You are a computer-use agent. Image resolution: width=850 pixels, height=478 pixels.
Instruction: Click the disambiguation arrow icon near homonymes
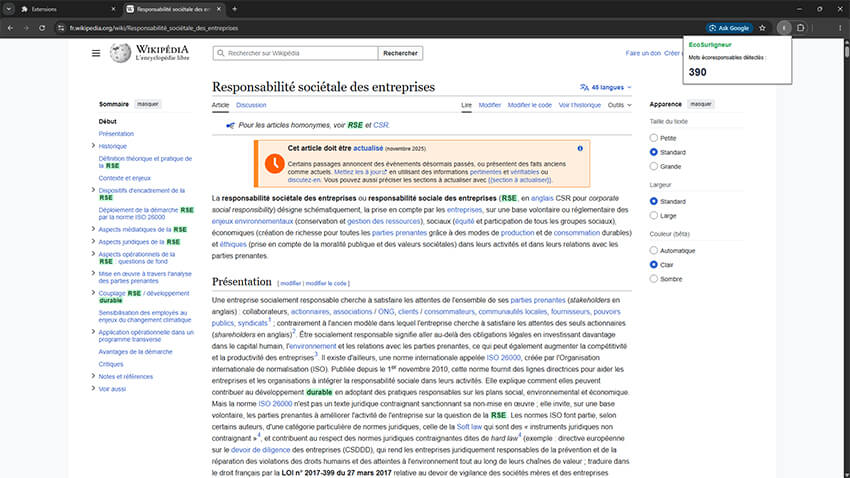click(230, 125)
